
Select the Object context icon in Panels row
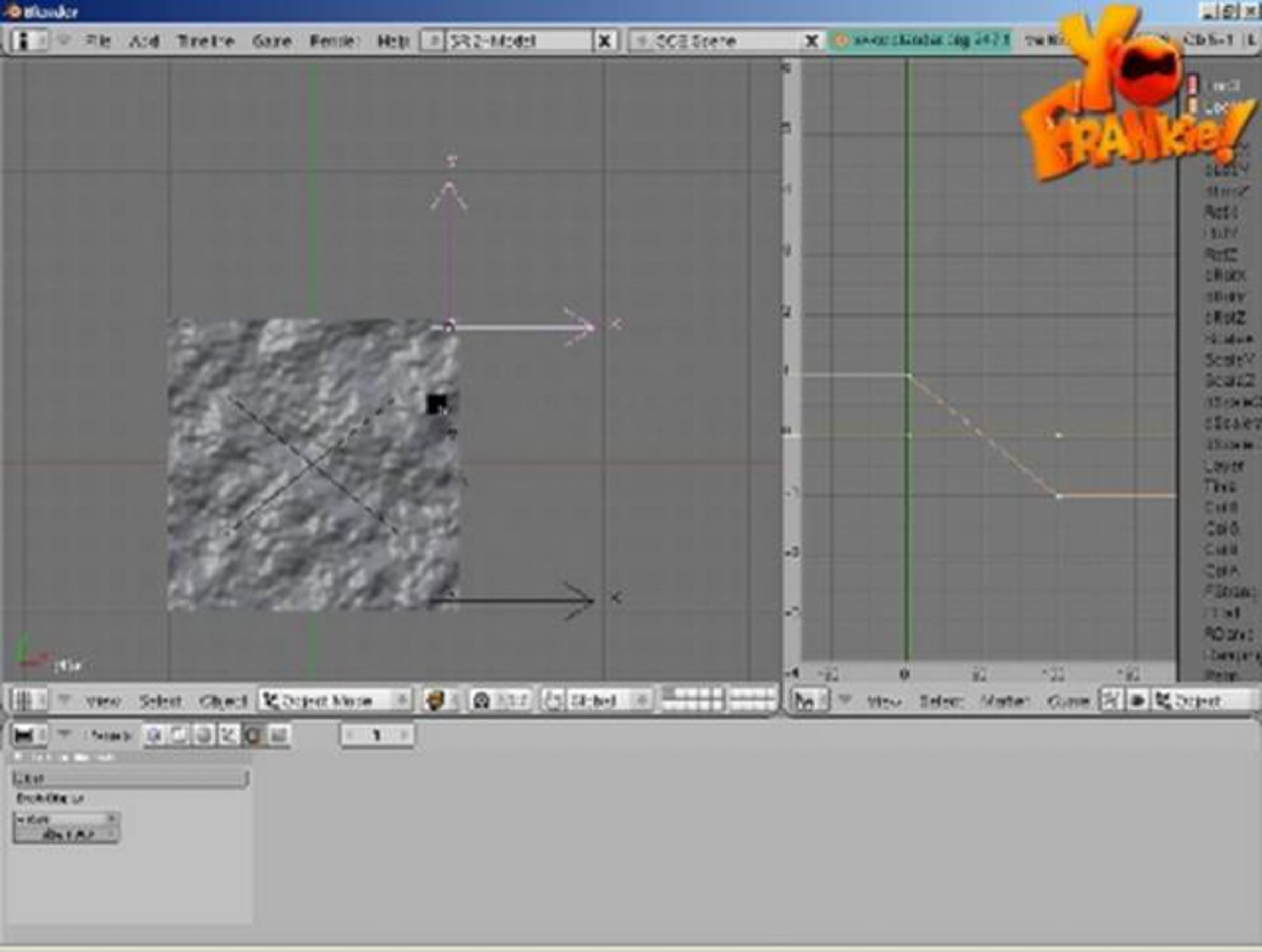(x=228, y=735)
